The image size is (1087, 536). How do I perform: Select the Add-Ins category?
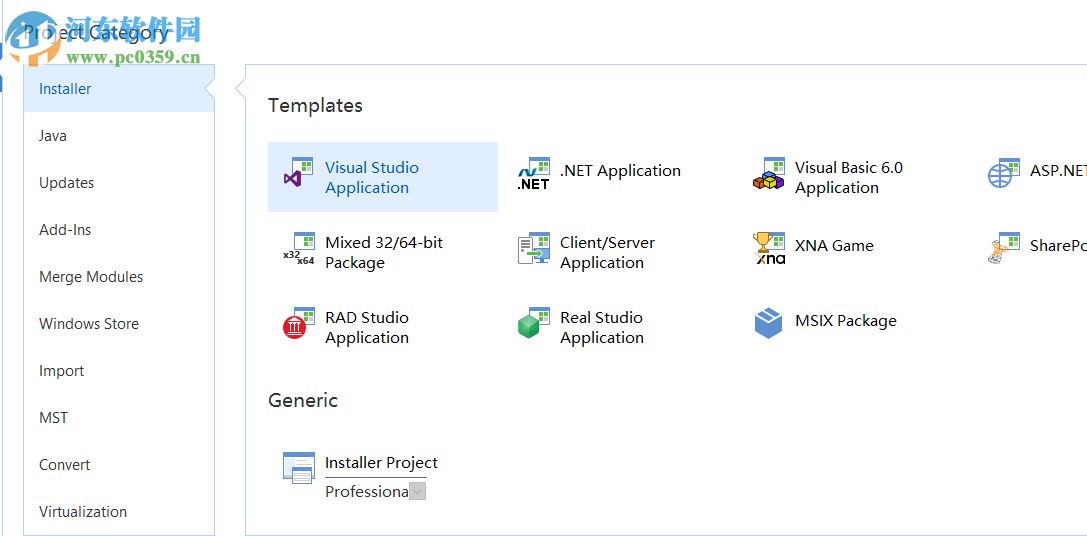point(119,230)
